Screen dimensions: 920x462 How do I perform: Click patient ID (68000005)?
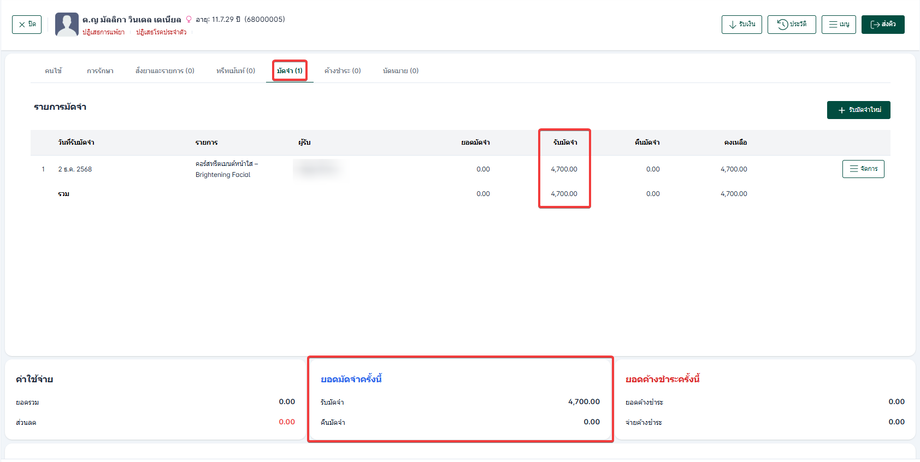click(x=265, y=19)
